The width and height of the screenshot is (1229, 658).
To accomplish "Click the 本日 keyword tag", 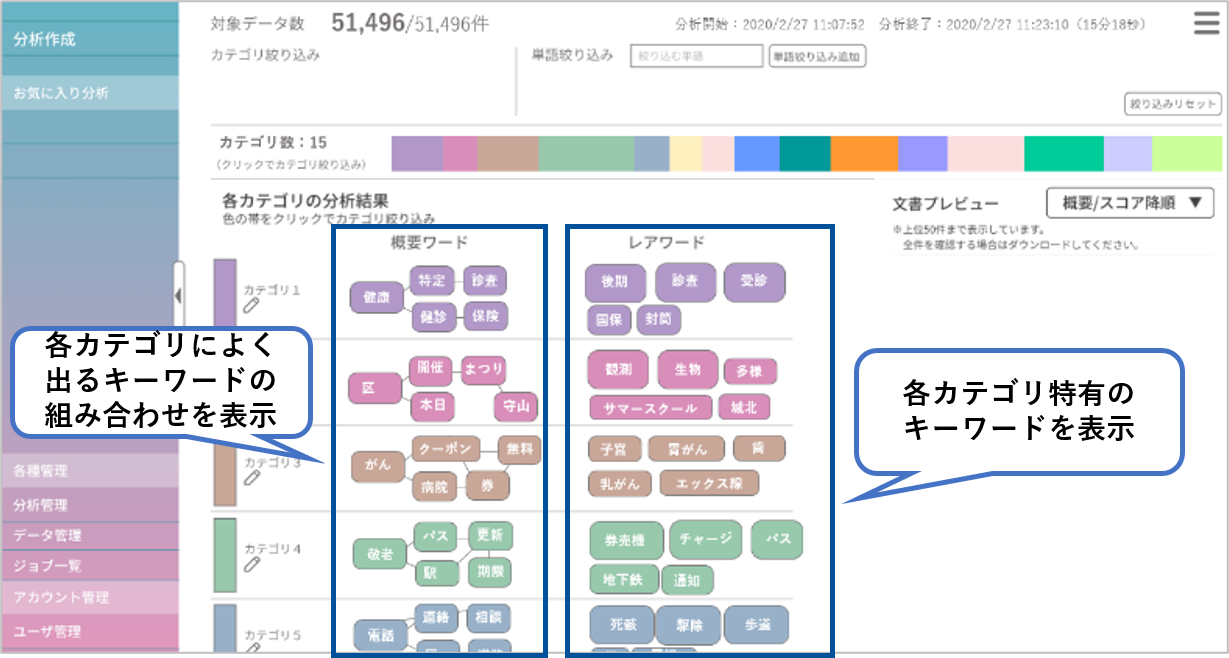I will pos(432,406).
